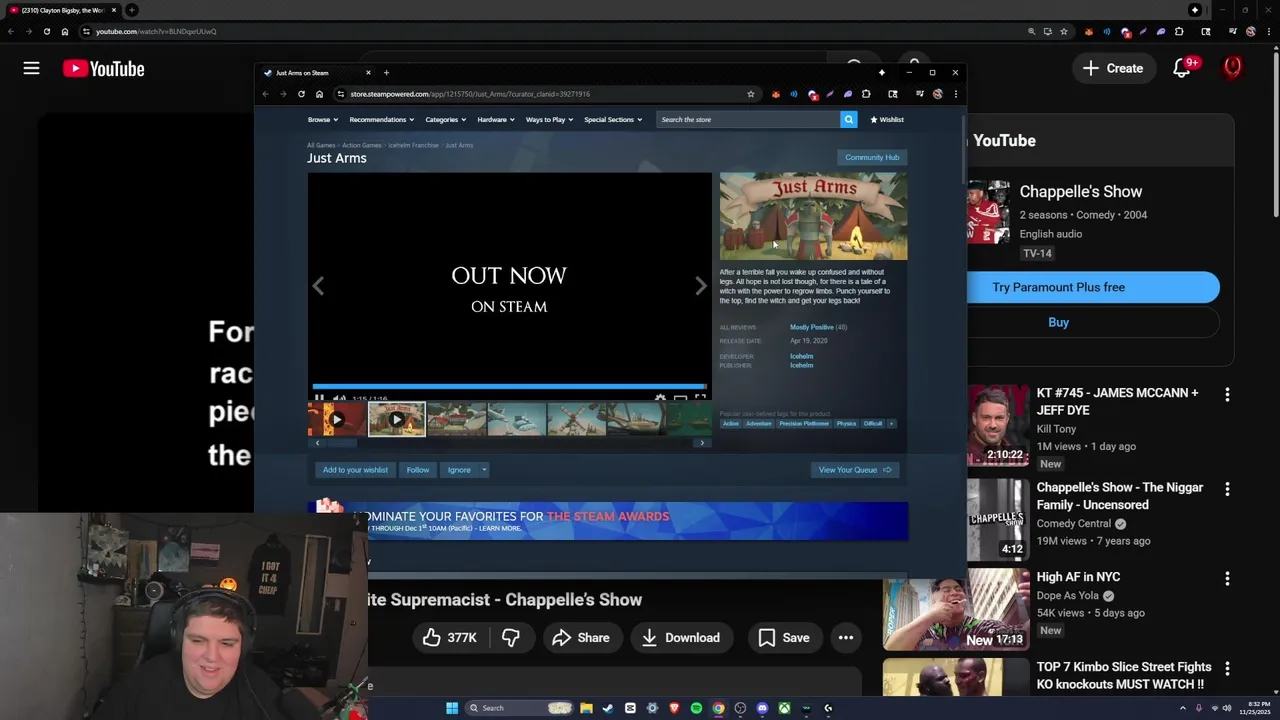
Task: Open more actions ellipsis below the video
Action: pyautogui.click(x=846, y=638)
